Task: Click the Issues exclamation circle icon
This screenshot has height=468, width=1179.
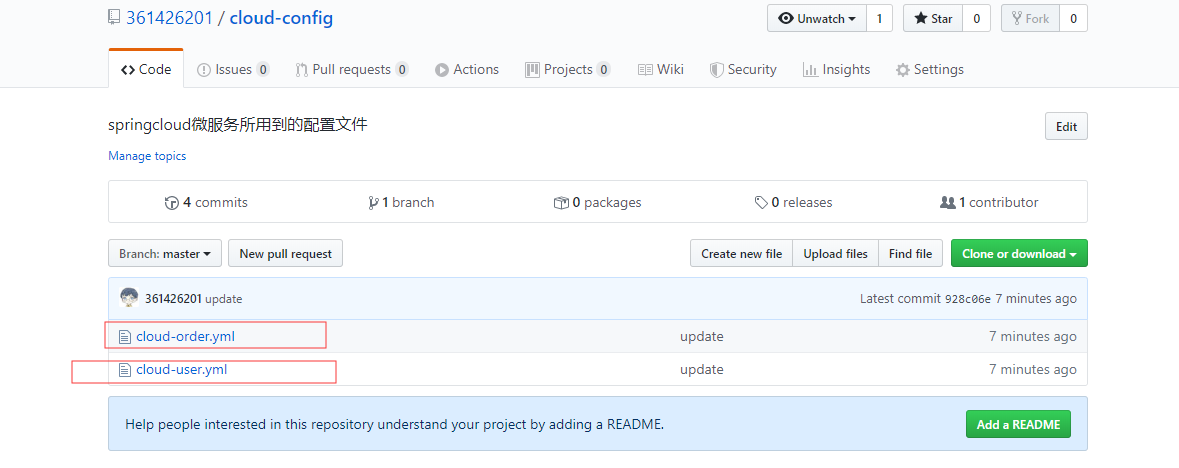Action: [x=204, y=70]
